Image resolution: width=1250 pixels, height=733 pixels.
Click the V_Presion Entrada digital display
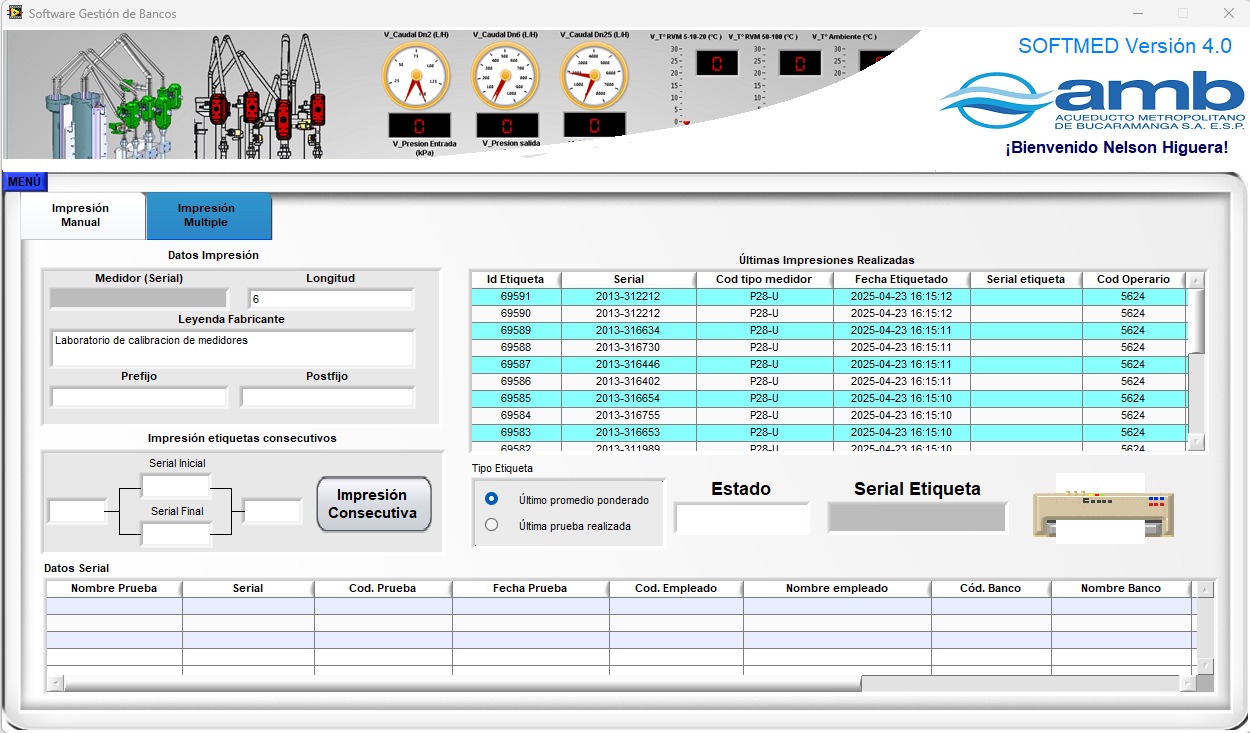coord(419,126)
